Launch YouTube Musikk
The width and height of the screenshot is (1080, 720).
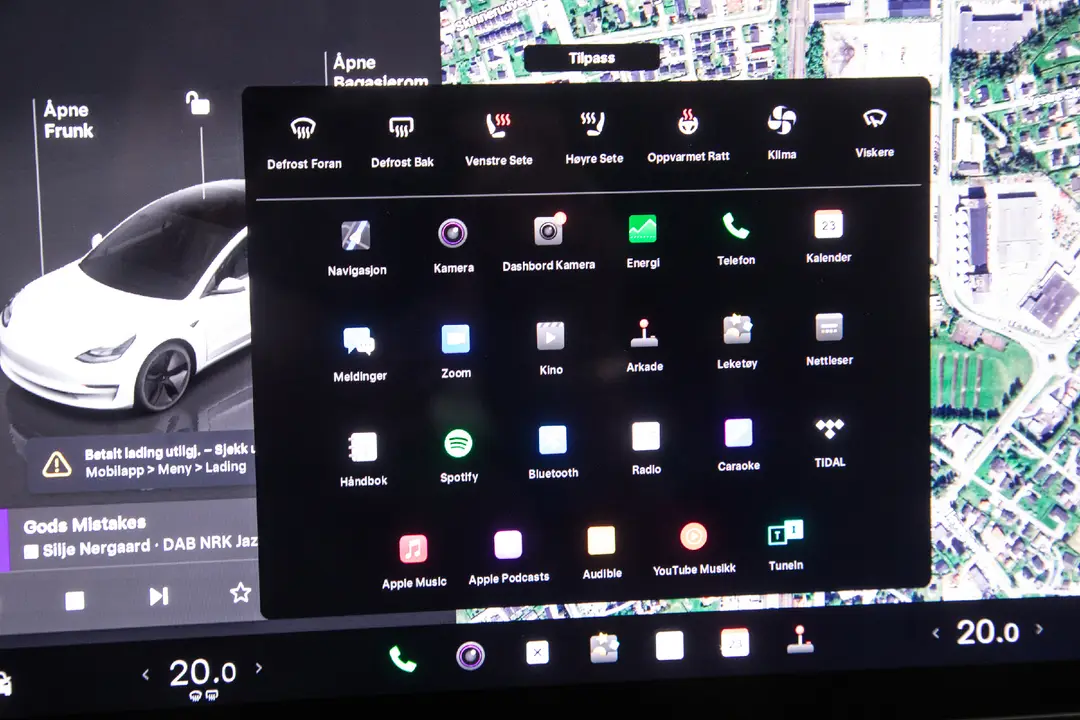pyautogui.click(x=694, y=549)
